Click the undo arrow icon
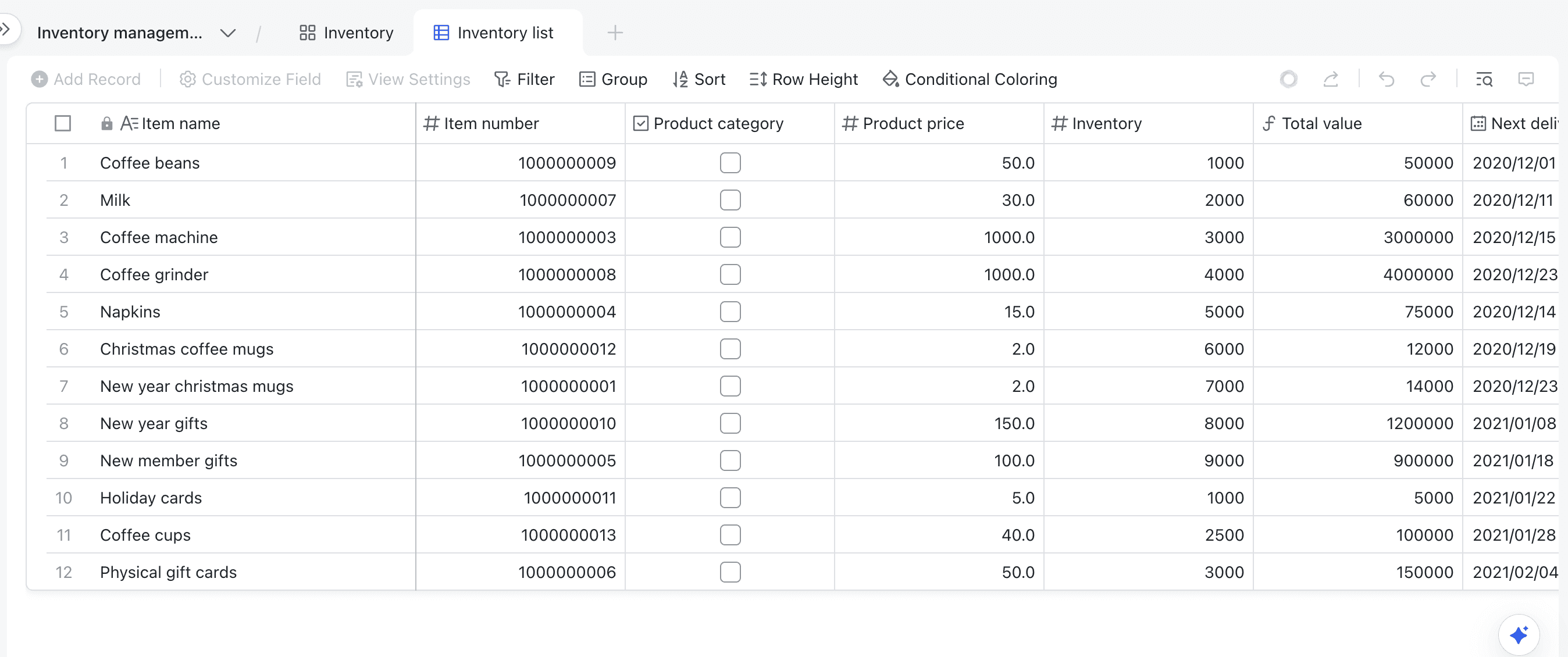The height and width of the screenshot is (657, 1568). tap(1386, 79)
